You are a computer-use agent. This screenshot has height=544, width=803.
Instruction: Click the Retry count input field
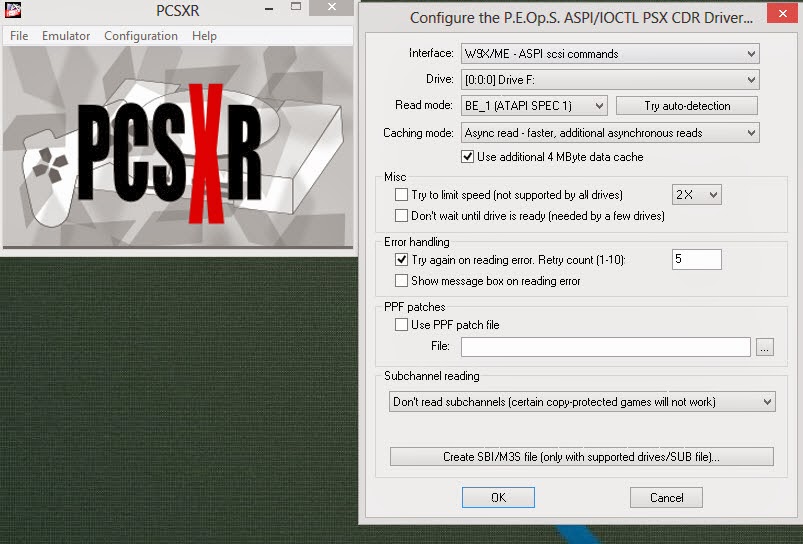click(696, 259)
